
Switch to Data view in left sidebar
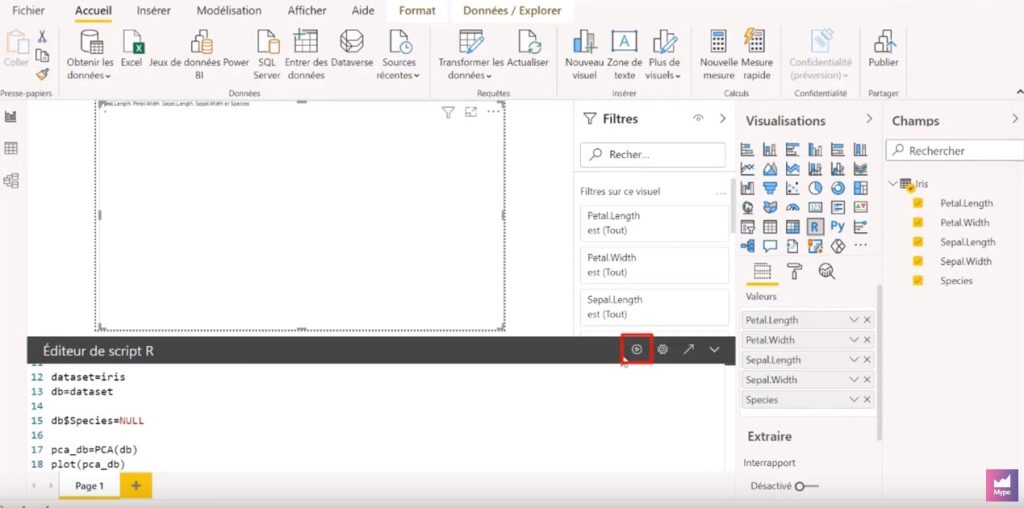coord(11,149)
